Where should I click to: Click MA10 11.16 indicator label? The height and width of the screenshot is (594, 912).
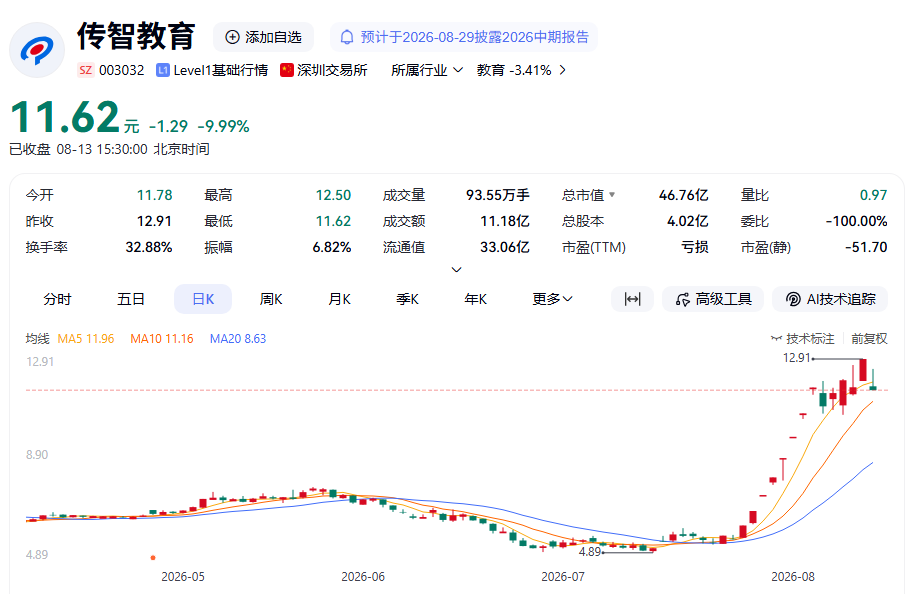tap(162, 339)
